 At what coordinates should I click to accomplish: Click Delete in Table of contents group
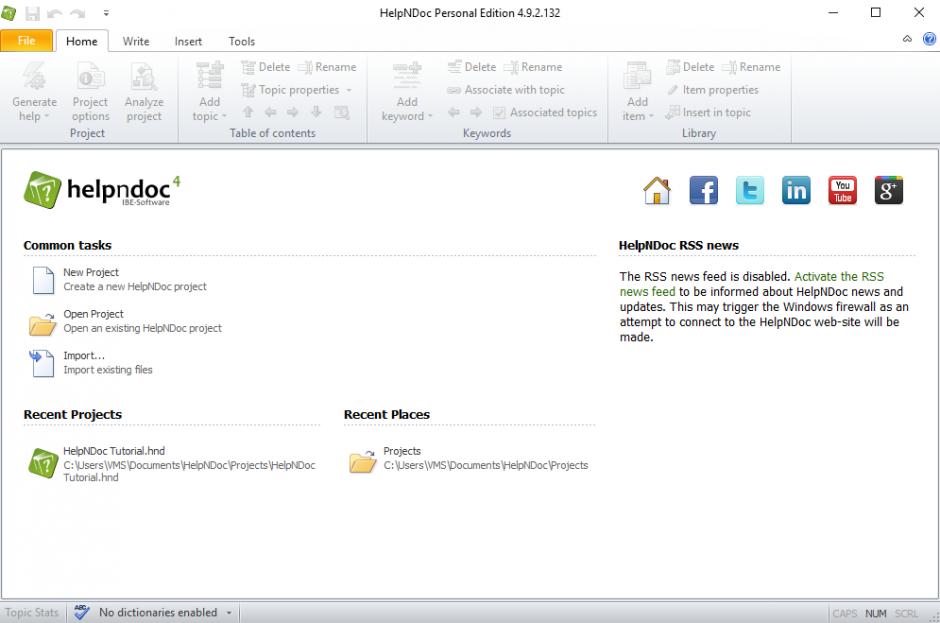266,67
